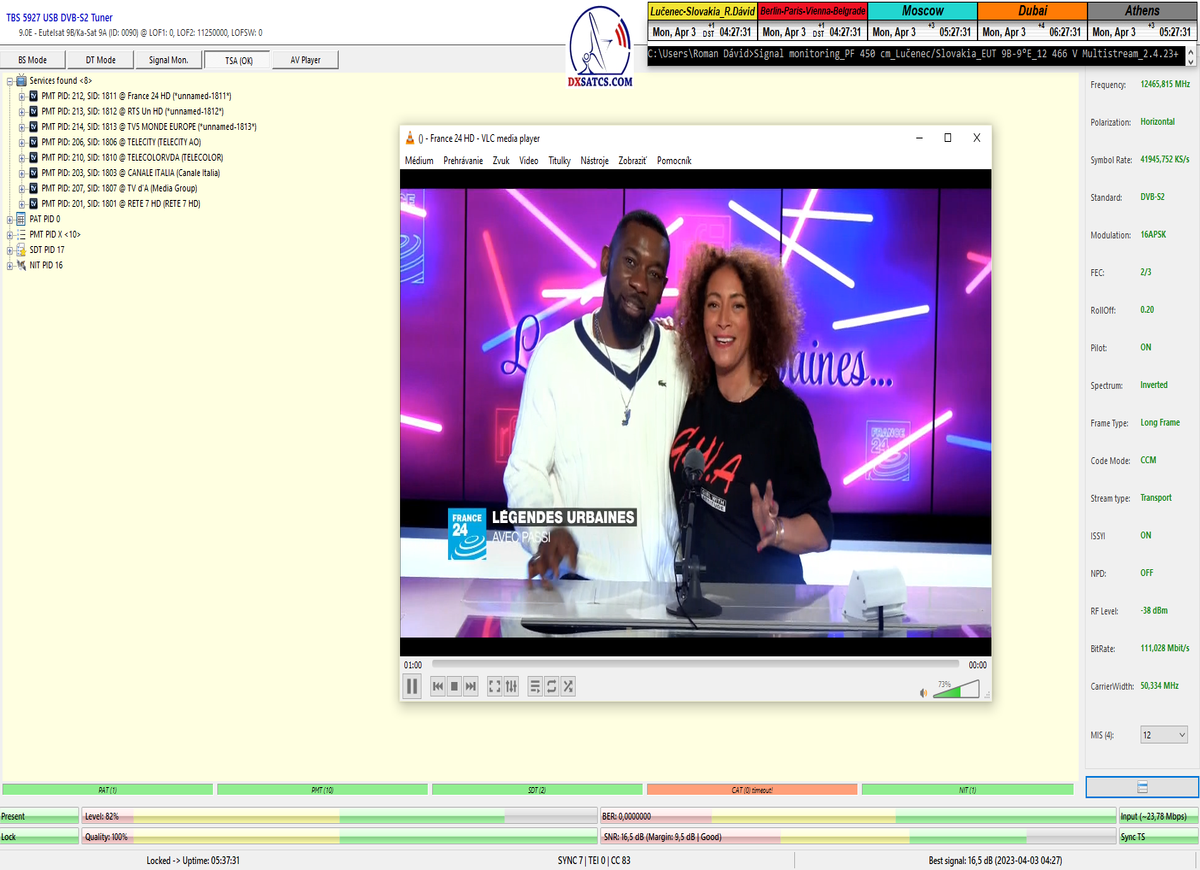Expand the France 24 HD service
The width and height of the screenshot is (1200, 870).
click(x=22, y=96)
